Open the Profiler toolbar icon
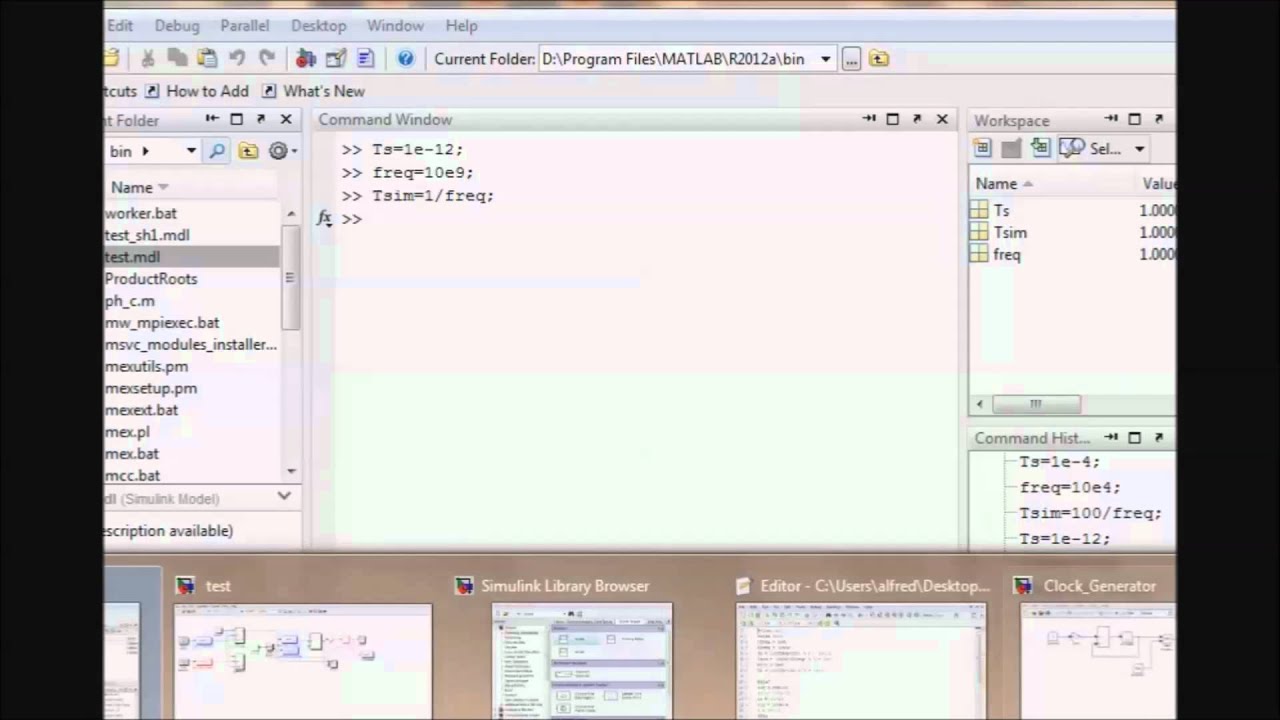Image resolution: width=1280 pixels, height=720 pixels. 365,59
